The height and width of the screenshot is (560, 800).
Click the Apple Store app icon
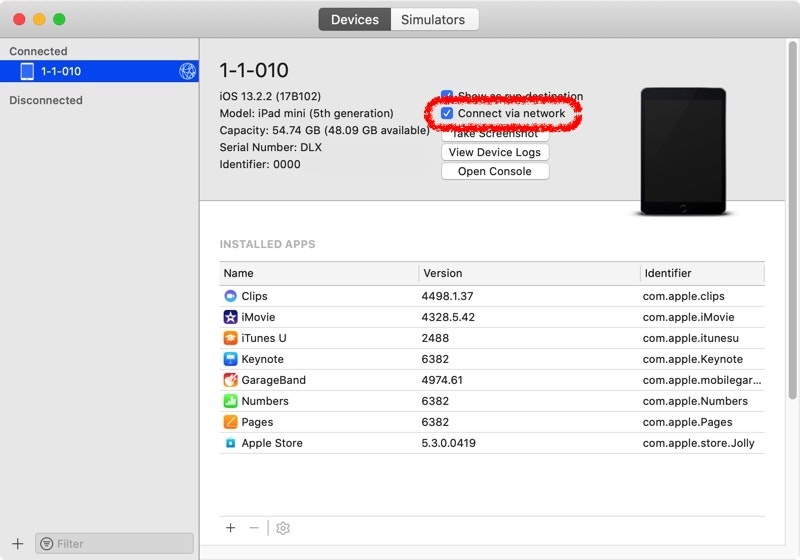tap(230, 443)
